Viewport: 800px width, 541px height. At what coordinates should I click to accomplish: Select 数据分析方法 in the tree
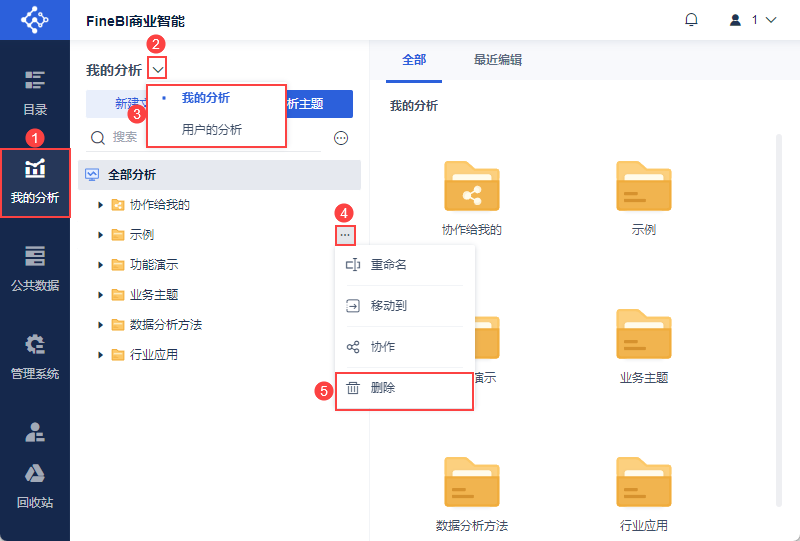coord(166,325)
